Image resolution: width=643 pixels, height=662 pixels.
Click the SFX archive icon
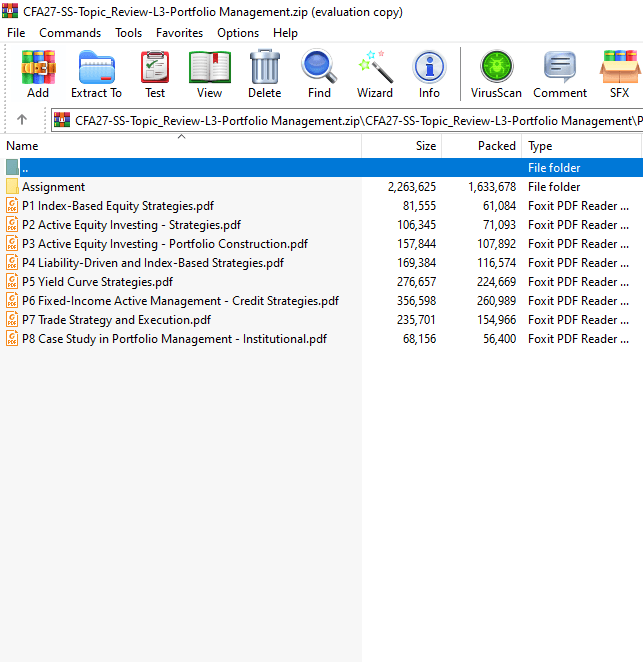(x=619, y=74)
